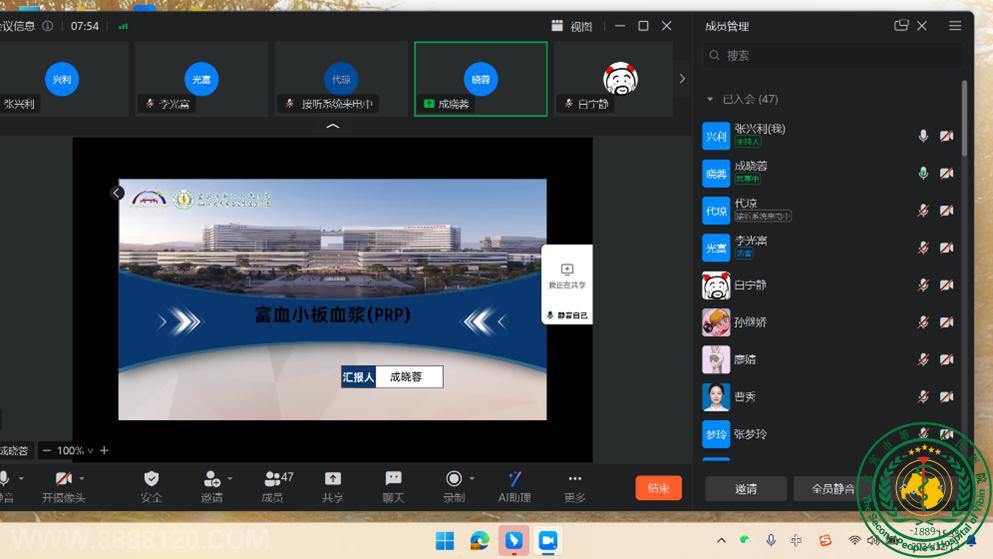Open the 更多 more options icon
This screenshot has height=559, width=993.
click(x=574, y=480)
